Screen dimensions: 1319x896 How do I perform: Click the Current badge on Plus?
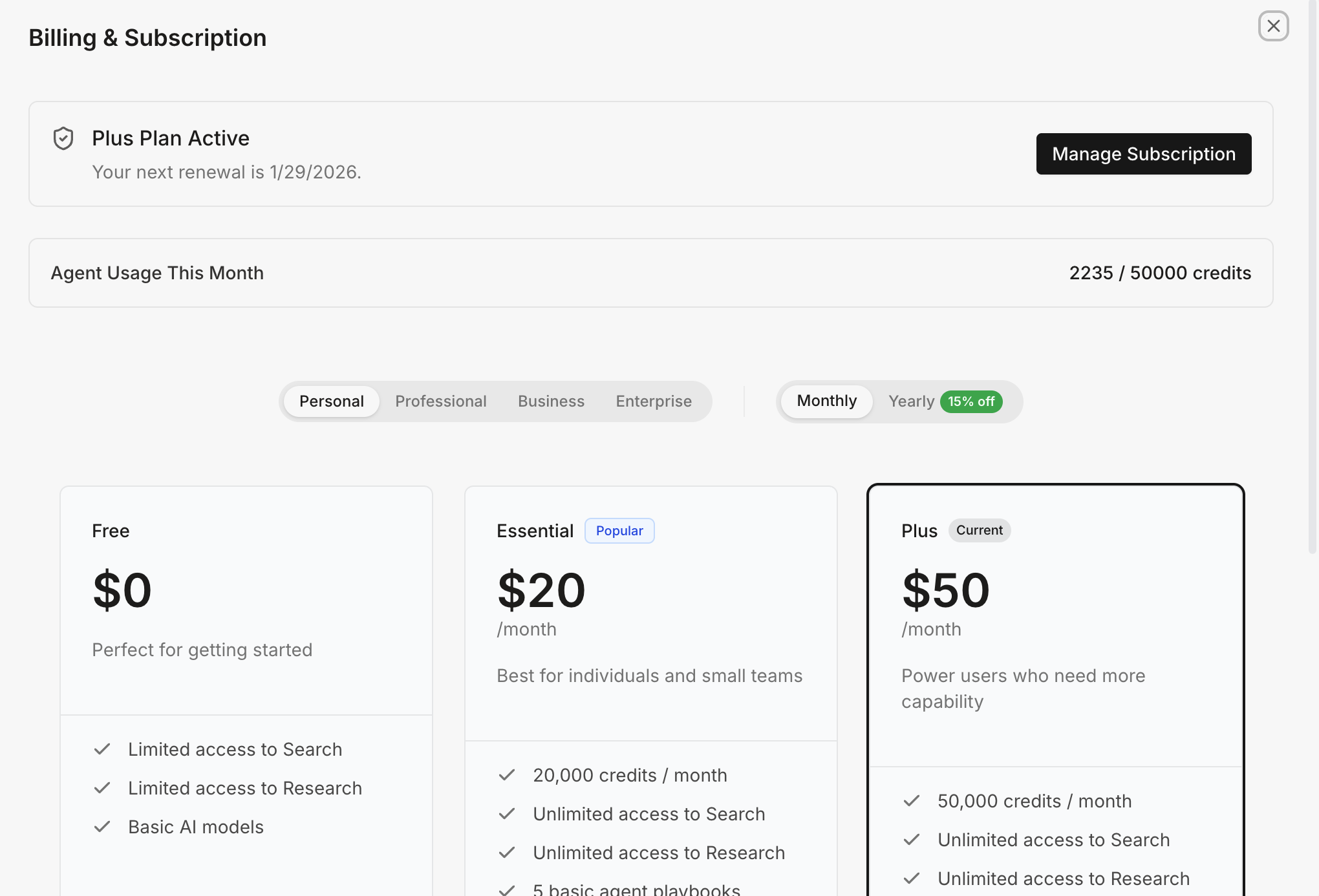click(x=979, y=530)
